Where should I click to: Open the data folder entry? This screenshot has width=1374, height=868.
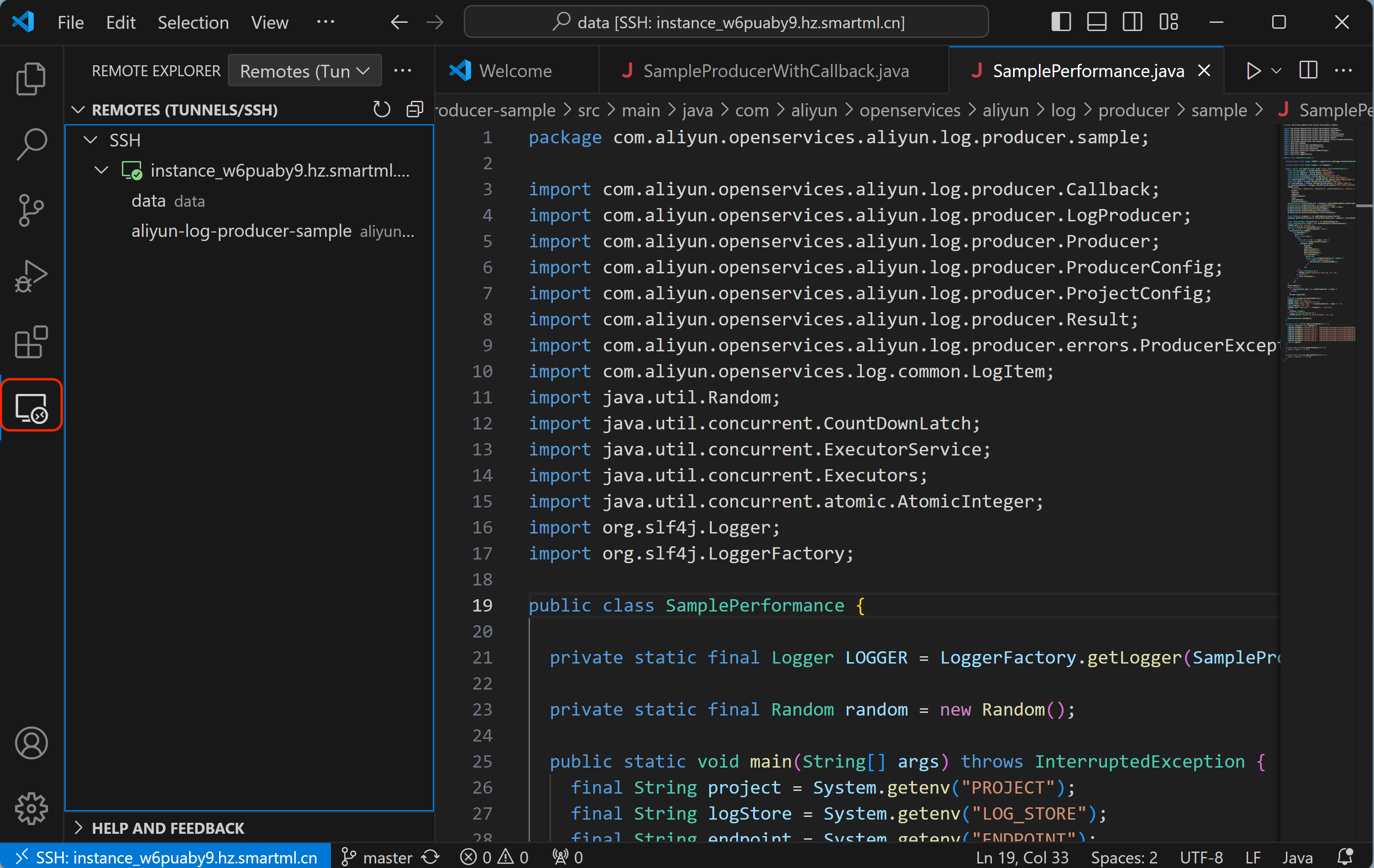(x=249, y=201)
